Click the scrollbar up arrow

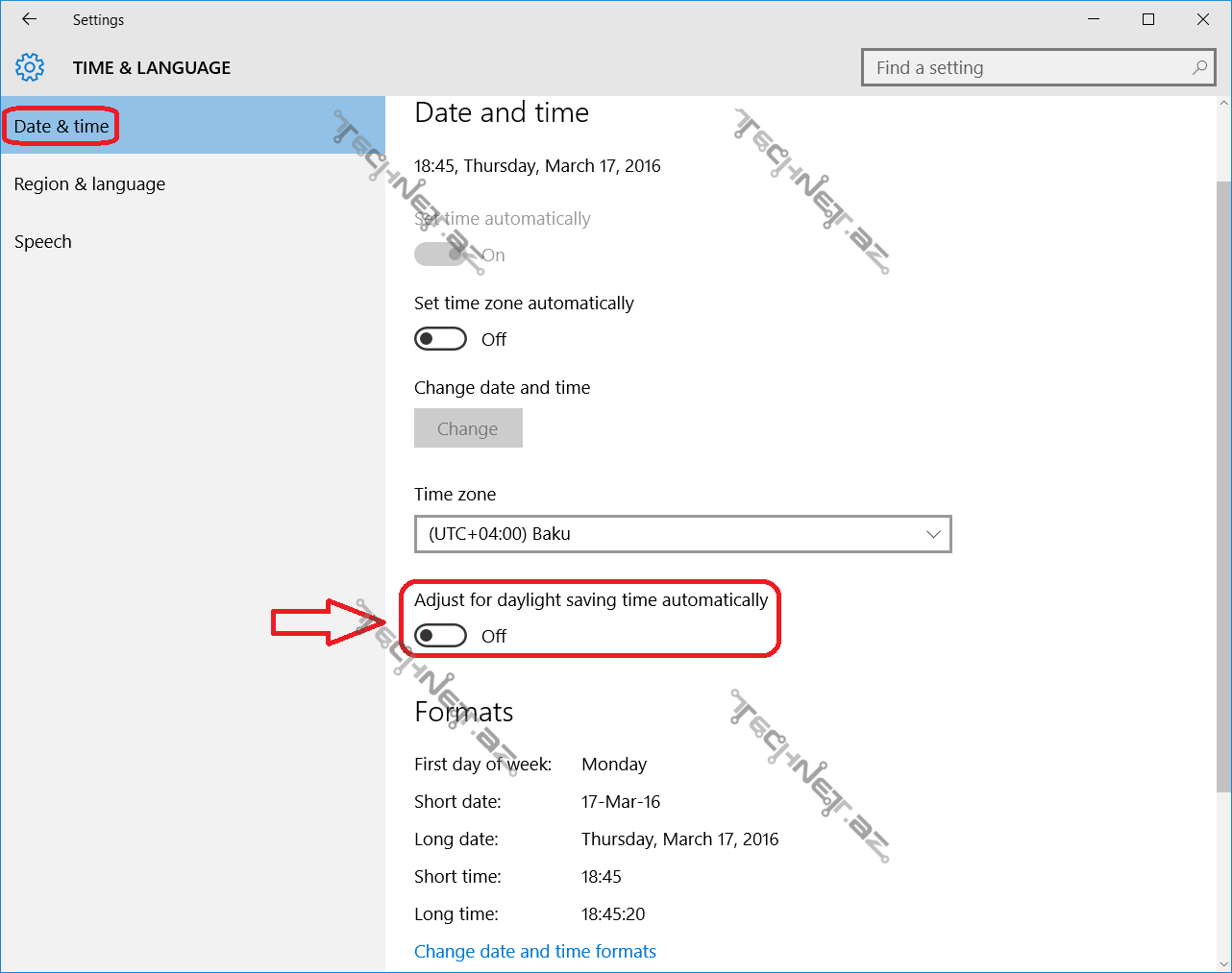(1223, 103)
